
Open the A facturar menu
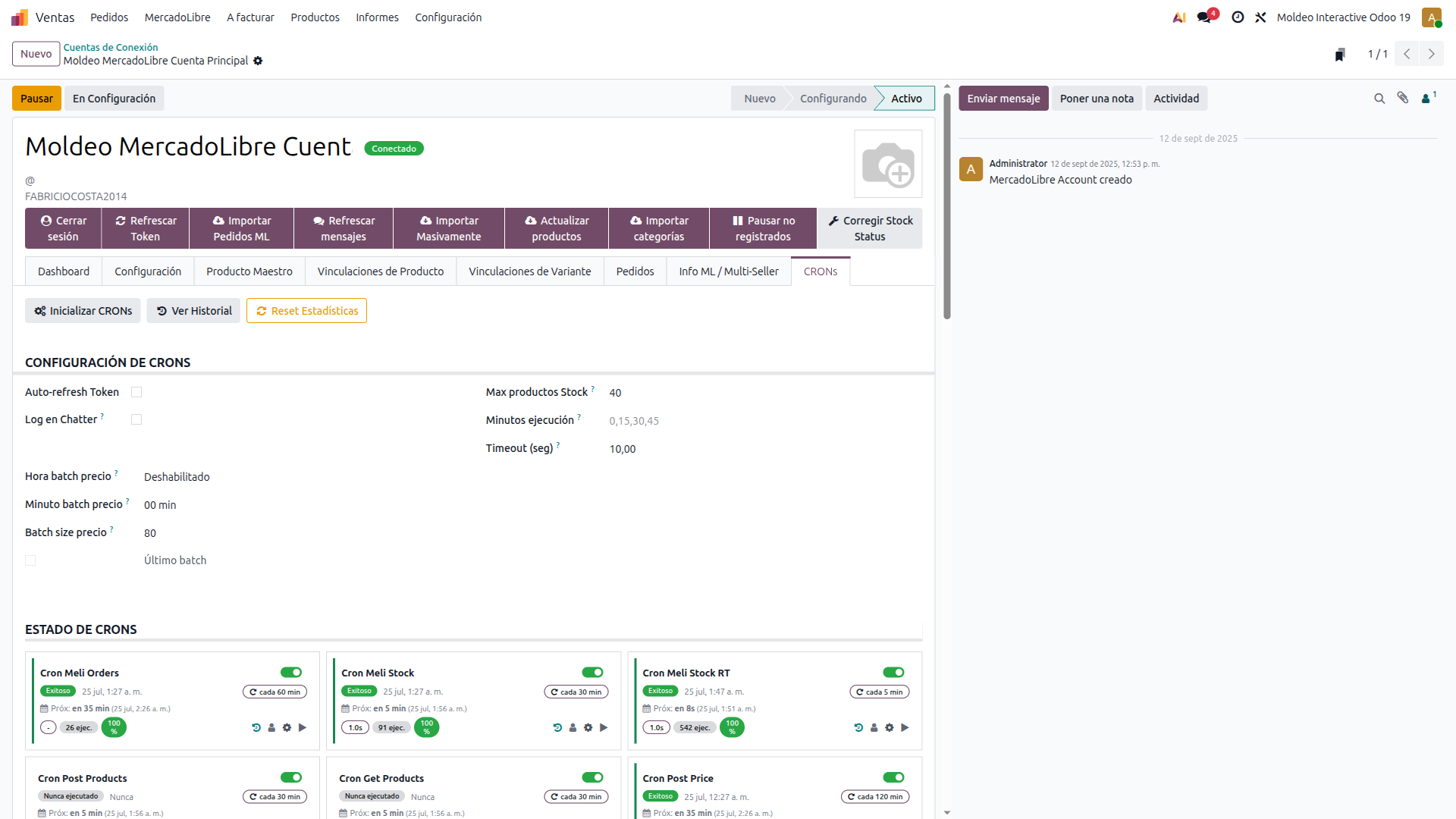[250, 17]
